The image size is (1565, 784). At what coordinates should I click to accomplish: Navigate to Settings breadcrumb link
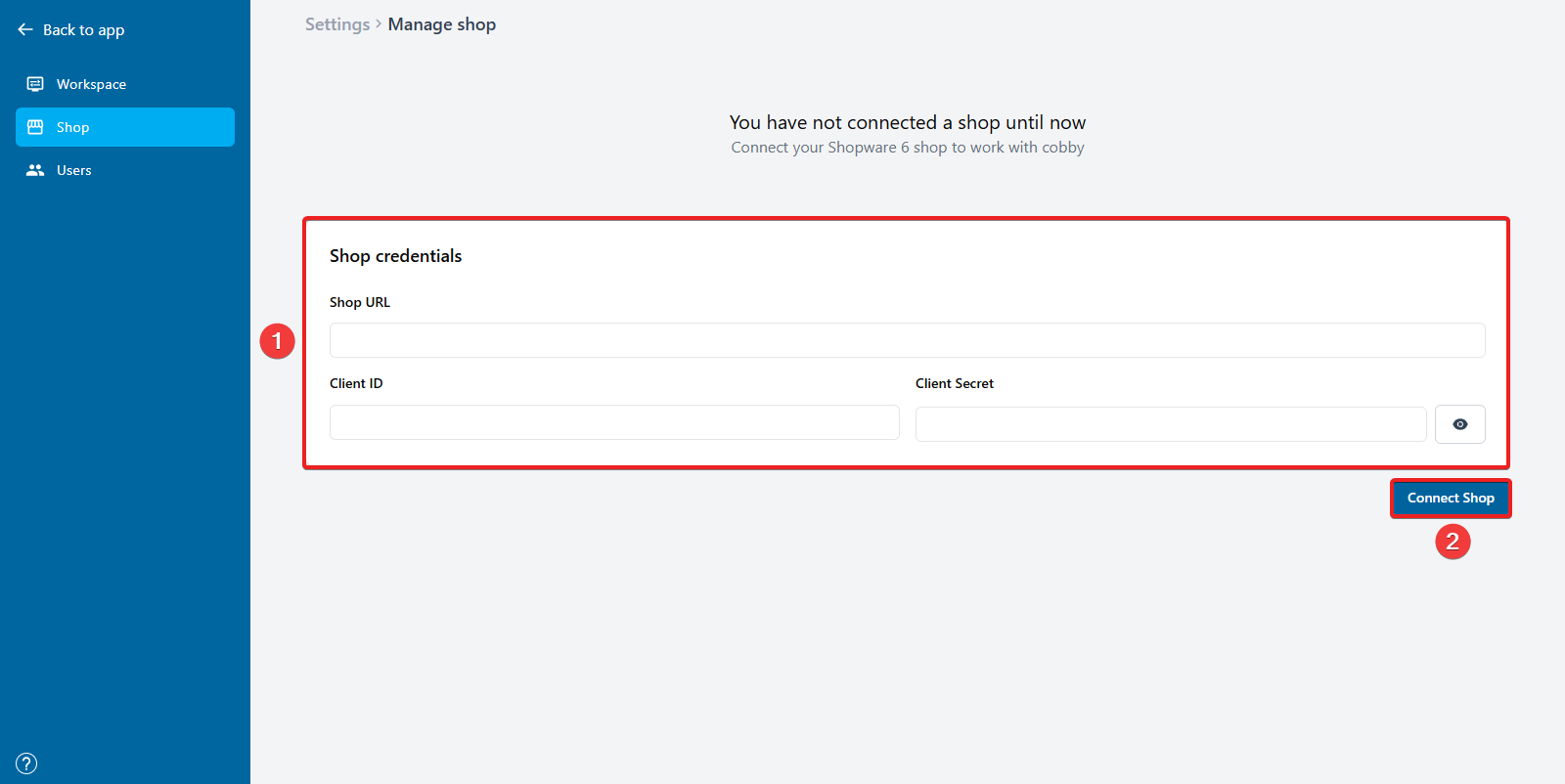pos(336,24)
